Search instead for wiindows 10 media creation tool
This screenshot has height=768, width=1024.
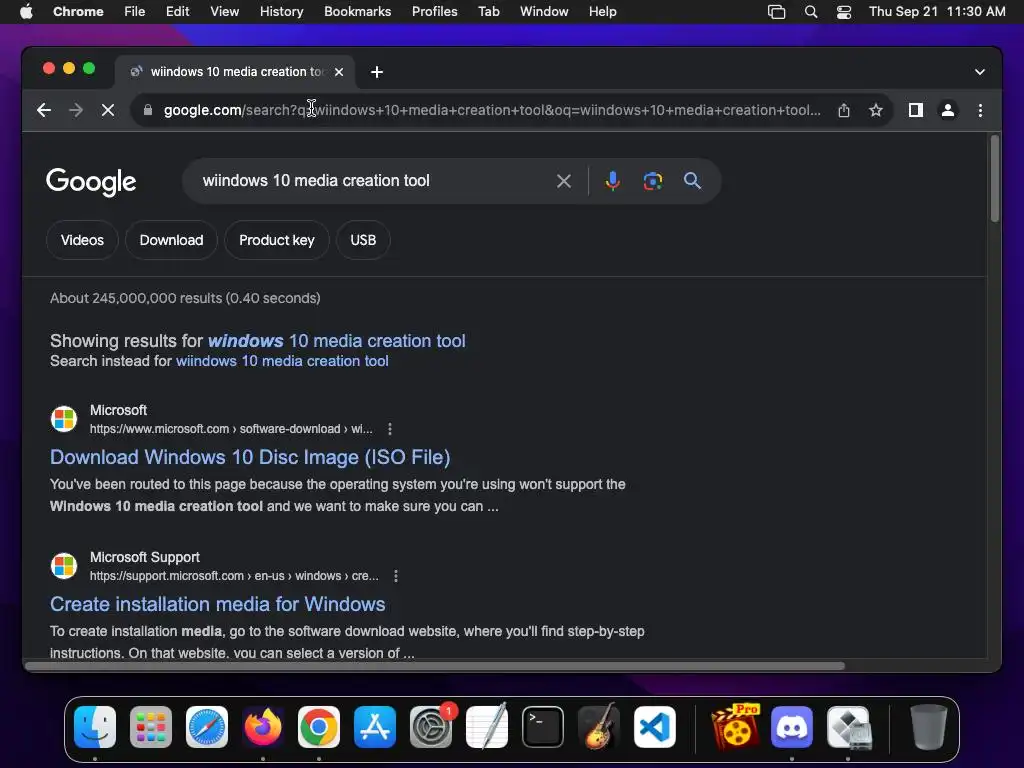pyautogui.click(x=282, y=361)
